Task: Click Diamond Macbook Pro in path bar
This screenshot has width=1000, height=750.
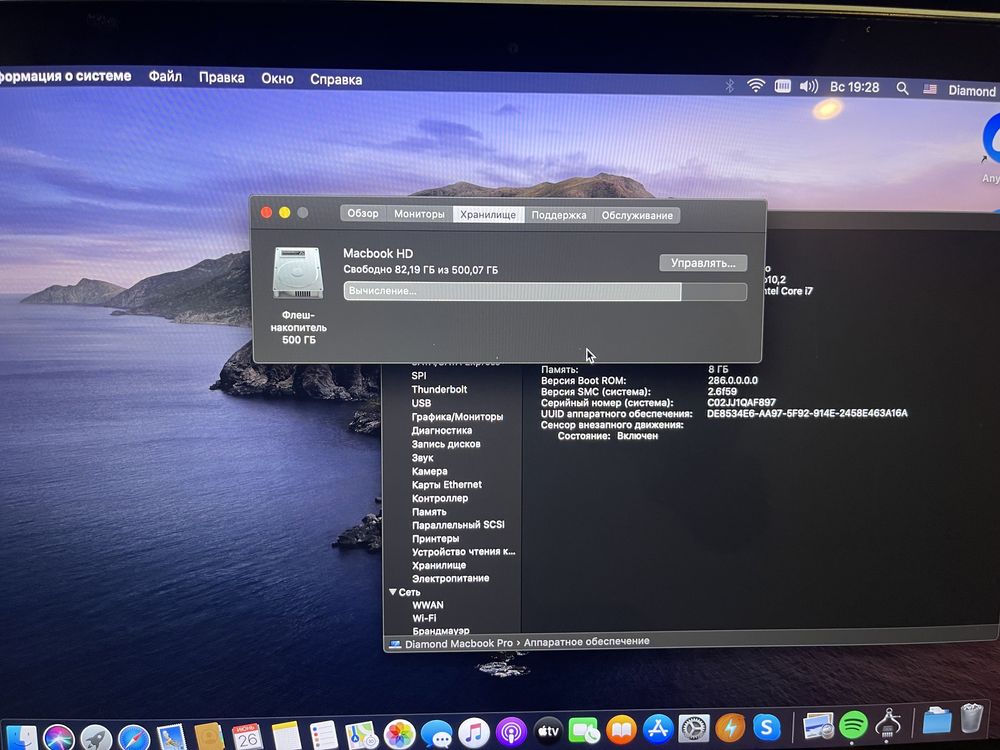Action: [x=459, y=643]
